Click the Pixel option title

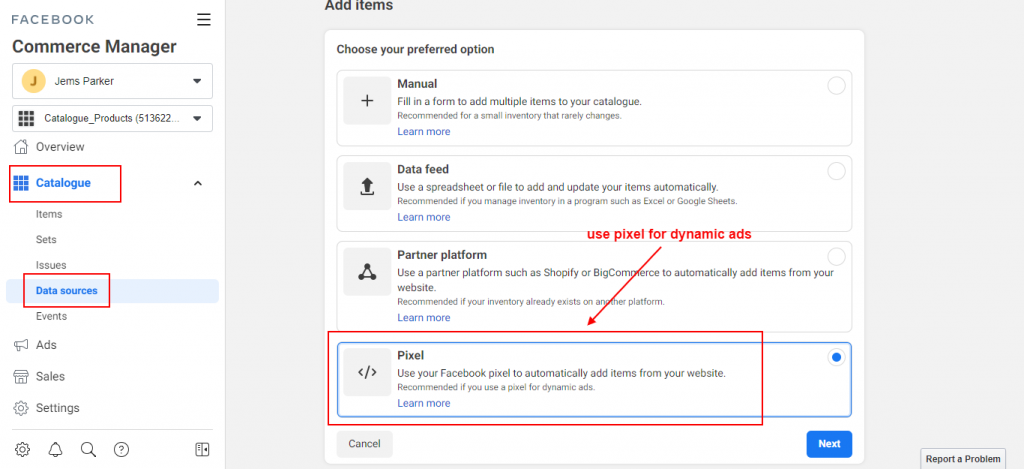[411, 356]
